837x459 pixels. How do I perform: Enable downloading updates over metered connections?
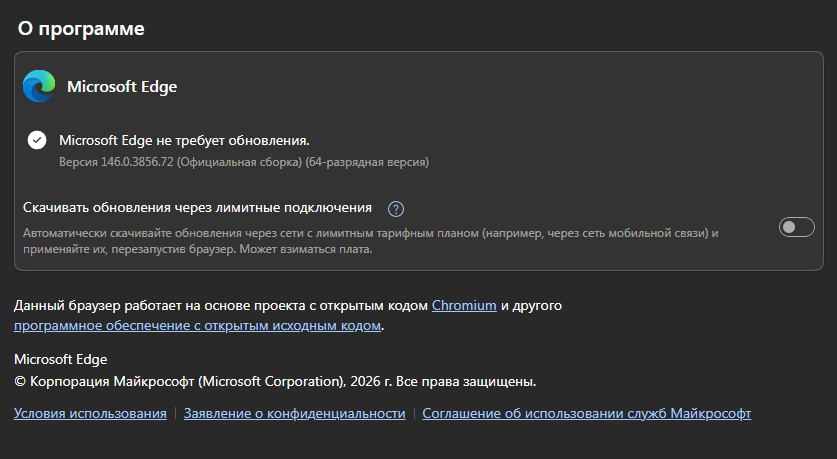(x=797, y=228)
